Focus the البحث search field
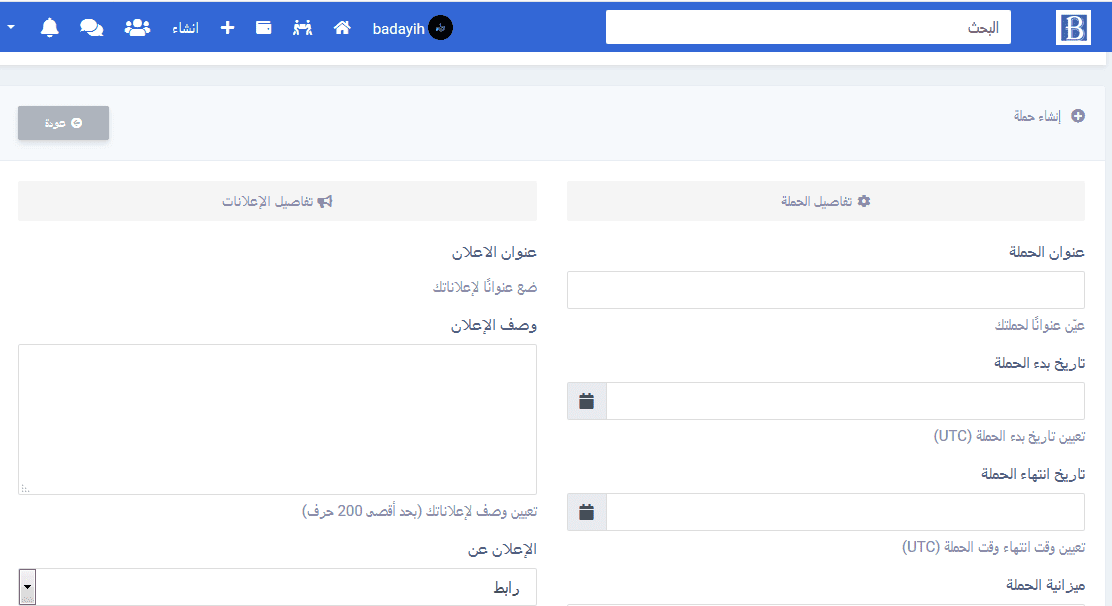This screenshot has height=606, width=1112. tap(808, 27)
